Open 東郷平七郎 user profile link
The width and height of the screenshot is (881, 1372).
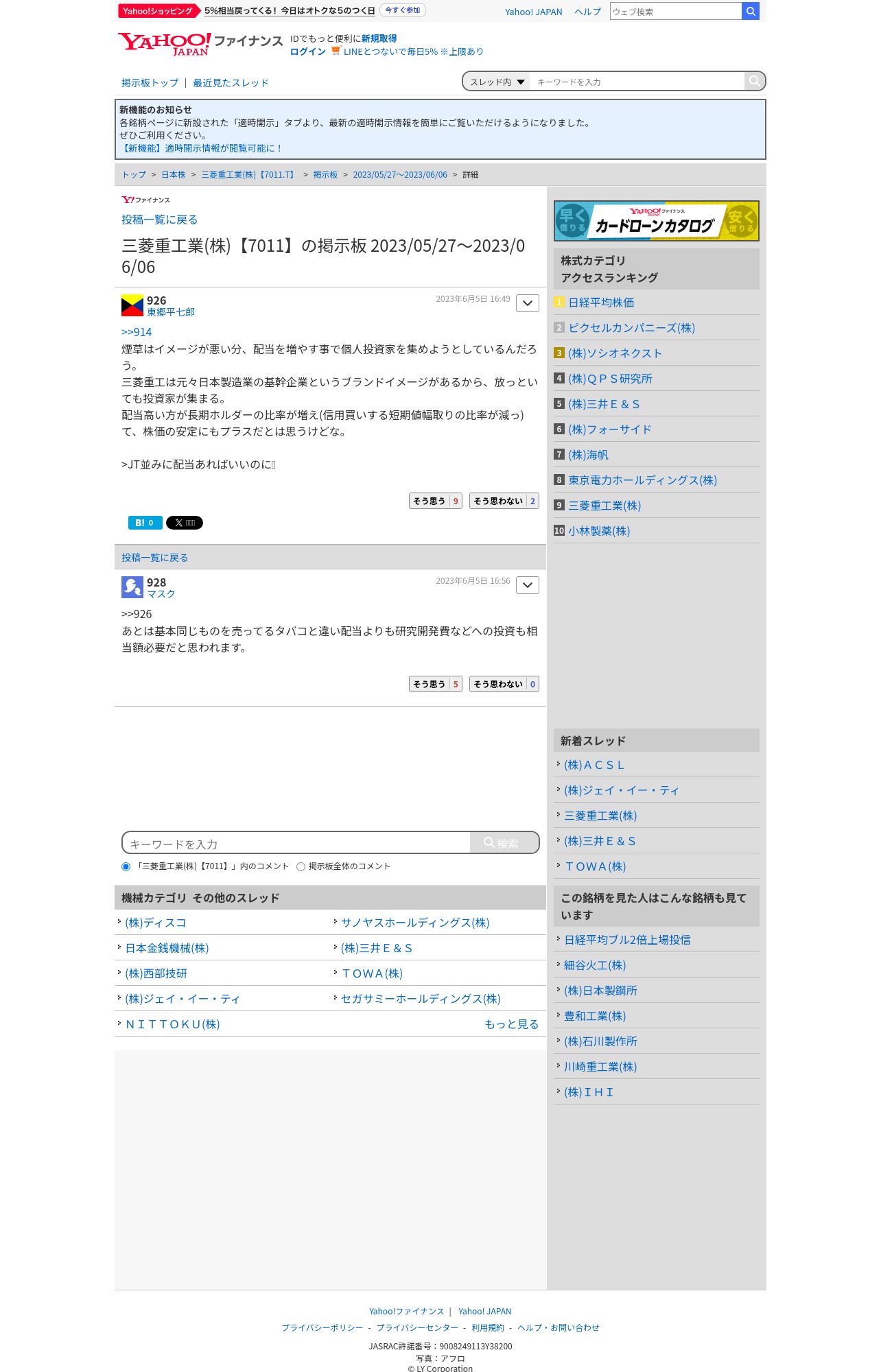pos(171,312)
